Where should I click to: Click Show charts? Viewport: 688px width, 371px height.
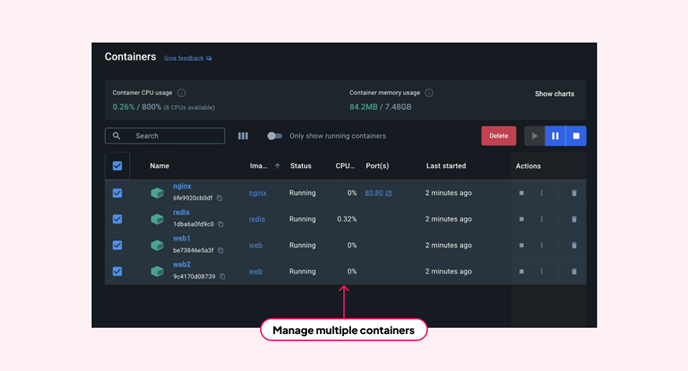point(554,94)
